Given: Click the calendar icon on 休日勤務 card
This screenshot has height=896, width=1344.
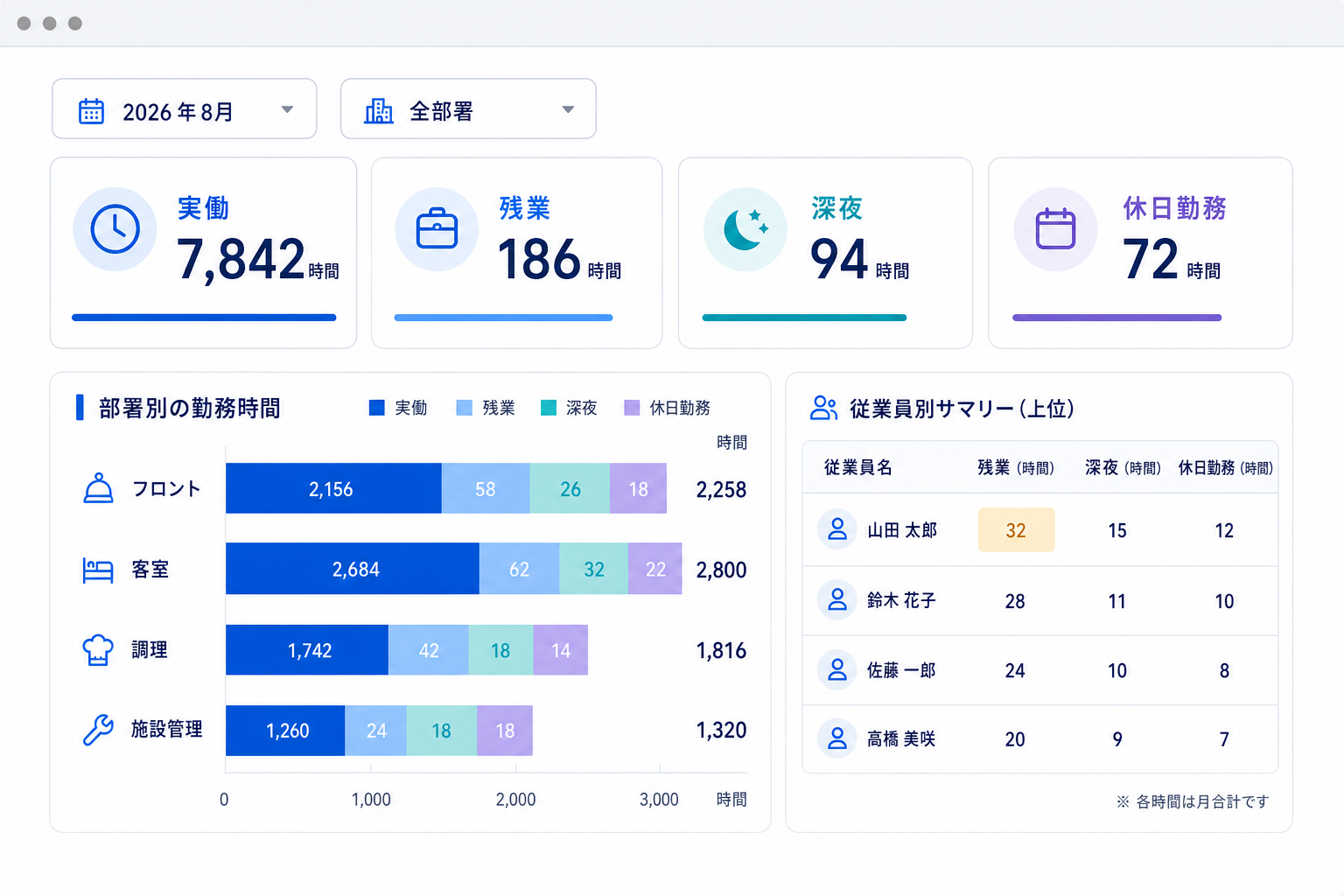Looking at the screenshot, I should [x=1055, y=229].
